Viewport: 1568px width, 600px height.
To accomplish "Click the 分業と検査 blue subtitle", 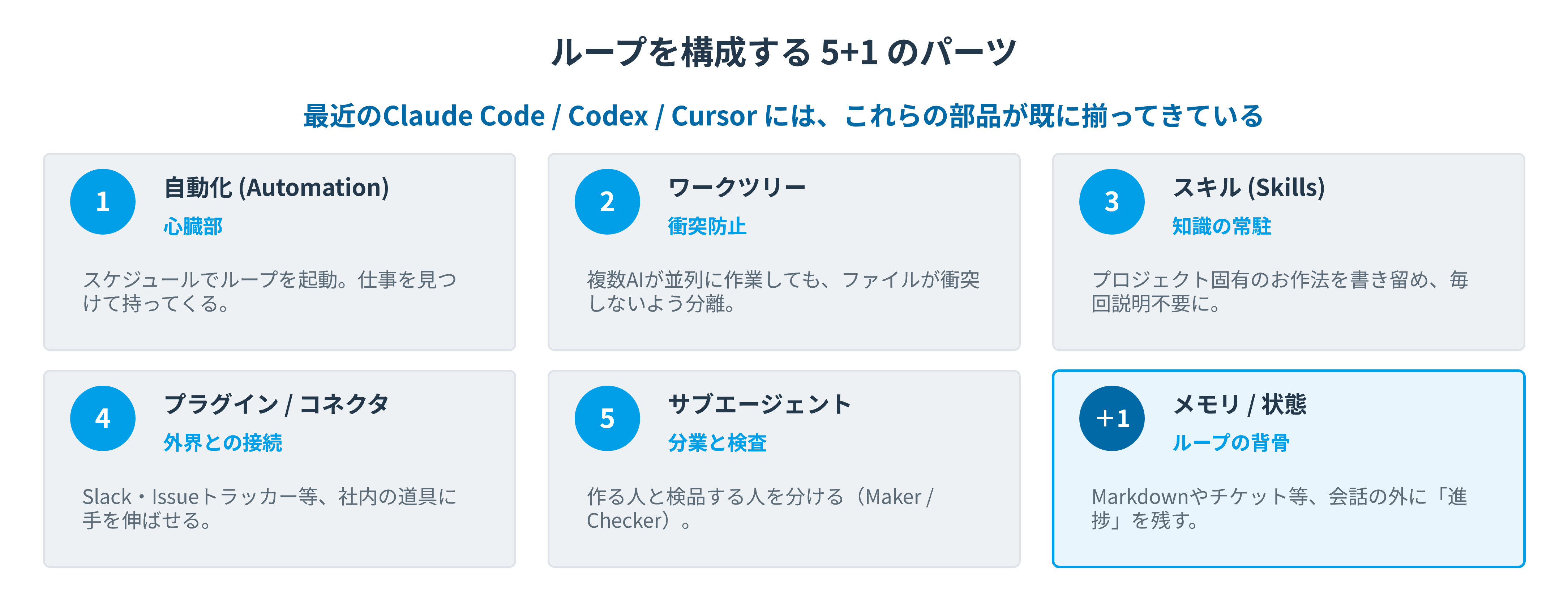I will pyautogui.click(x=717, y=443).
